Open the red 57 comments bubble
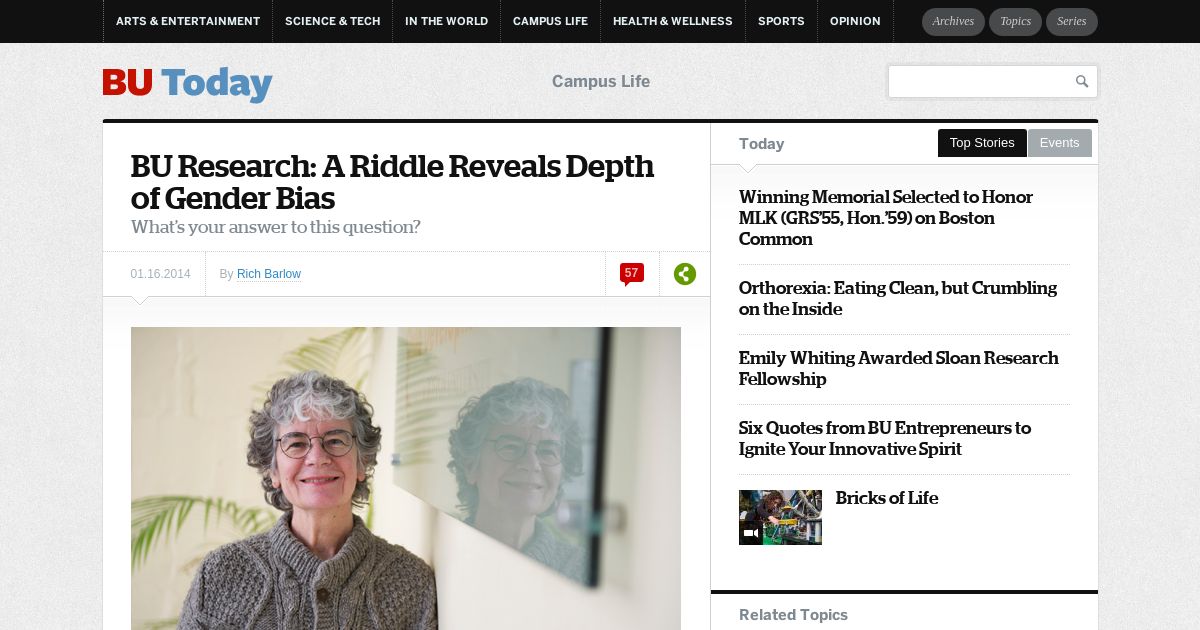This screenshot has width=1200, height=630. [632, 274]
